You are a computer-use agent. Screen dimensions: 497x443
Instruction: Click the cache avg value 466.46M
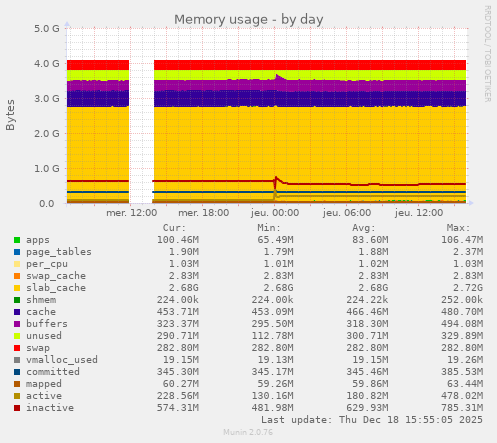point(367,312)
